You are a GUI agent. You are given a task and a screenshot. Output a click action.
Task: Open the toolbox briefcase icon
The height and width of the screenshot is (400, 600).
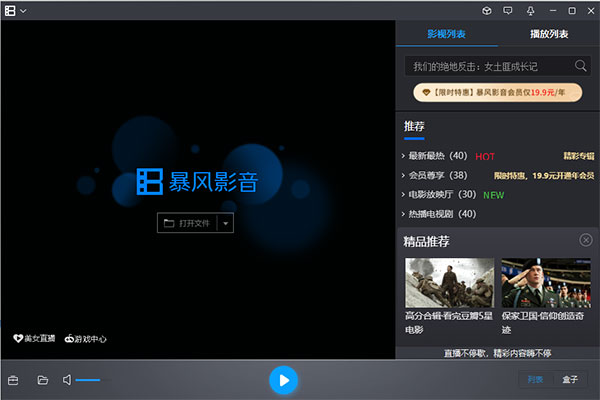click(x=13, y=380)
